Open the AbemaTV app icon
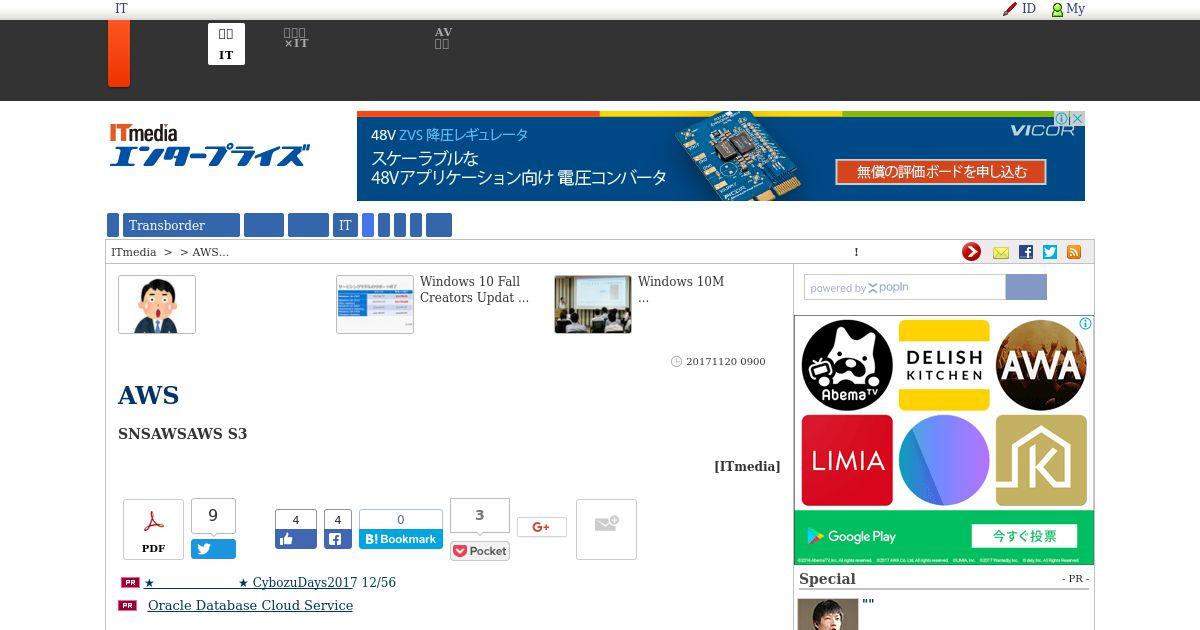This screenshot has width=1200, height=630. tap(847, 365)
